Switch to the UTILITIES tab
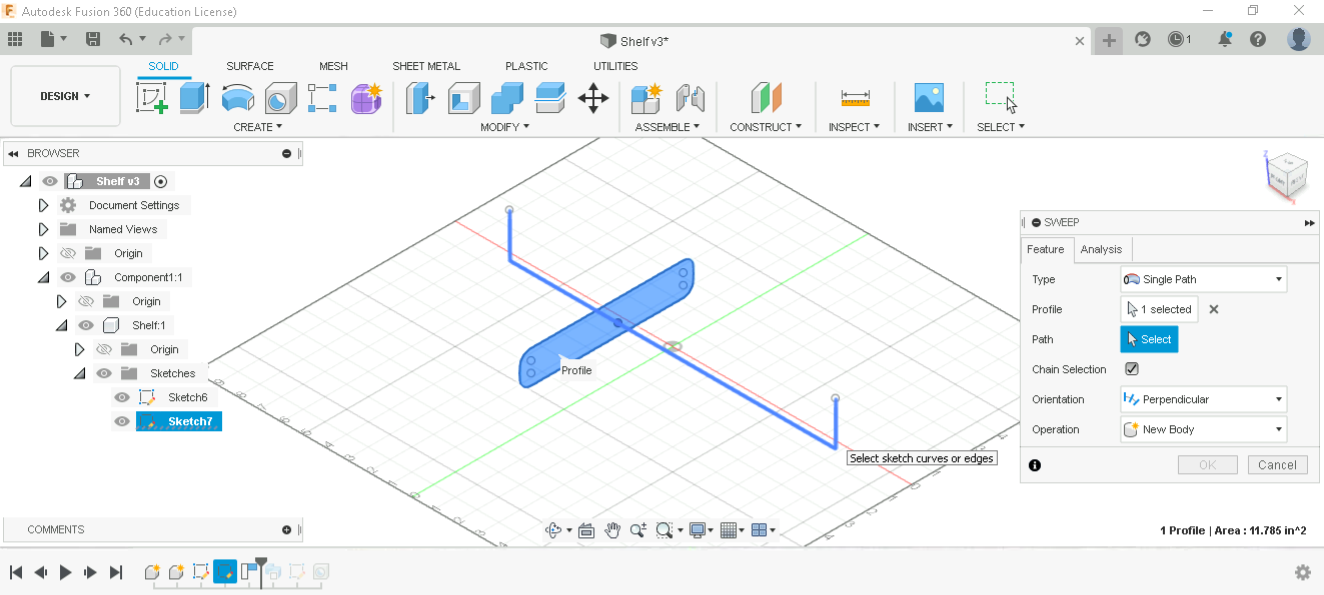Viewport: 1324px width, 595px height. point(615,66)
